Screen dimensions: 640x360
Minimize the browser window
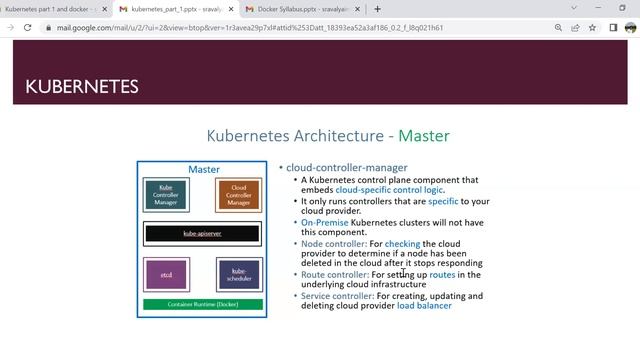(x=598, y=8)
